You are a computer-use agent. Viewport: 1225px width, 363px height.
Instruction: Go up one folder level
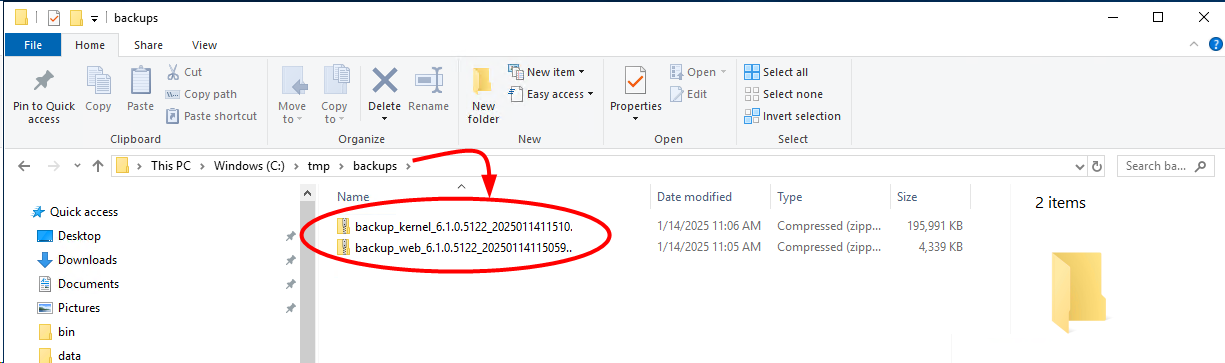(x=97, y=166)
